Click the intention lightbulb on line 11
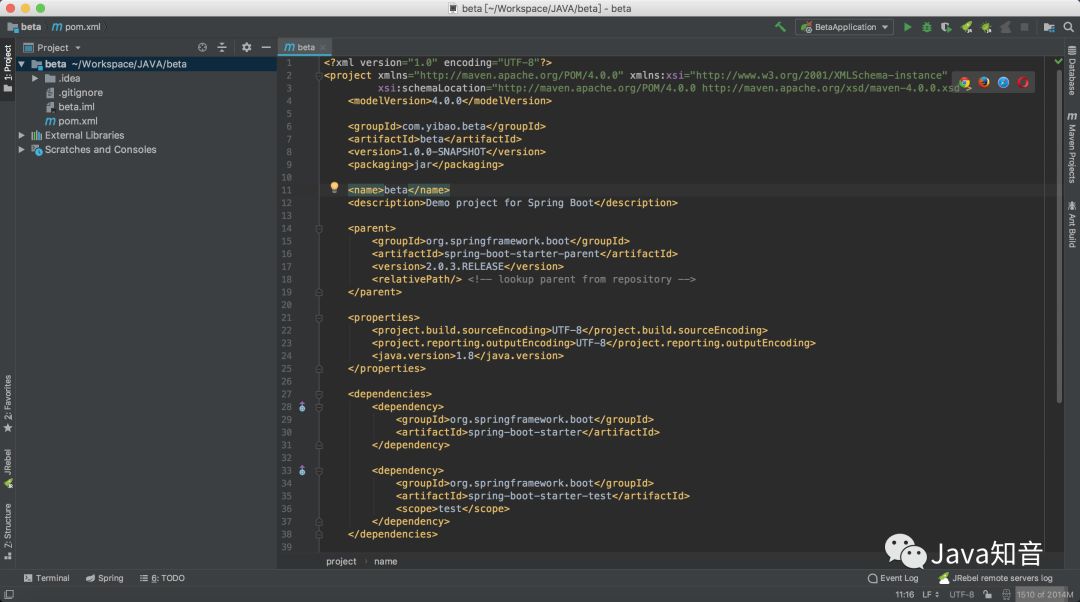 (334, 187)
